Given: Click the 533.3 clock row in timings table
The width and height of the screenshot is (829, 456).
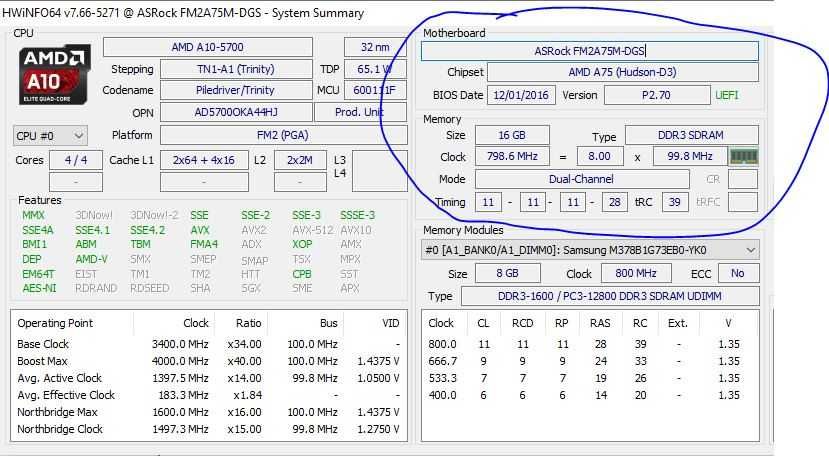Looking at the screenshot, I should pos(590,378).
